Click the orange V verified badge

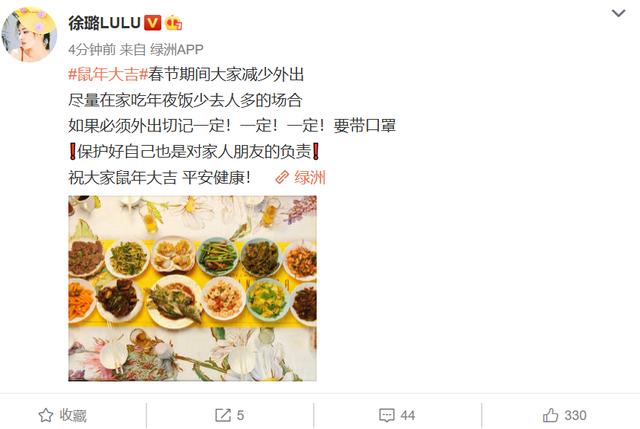click(153, 23)
